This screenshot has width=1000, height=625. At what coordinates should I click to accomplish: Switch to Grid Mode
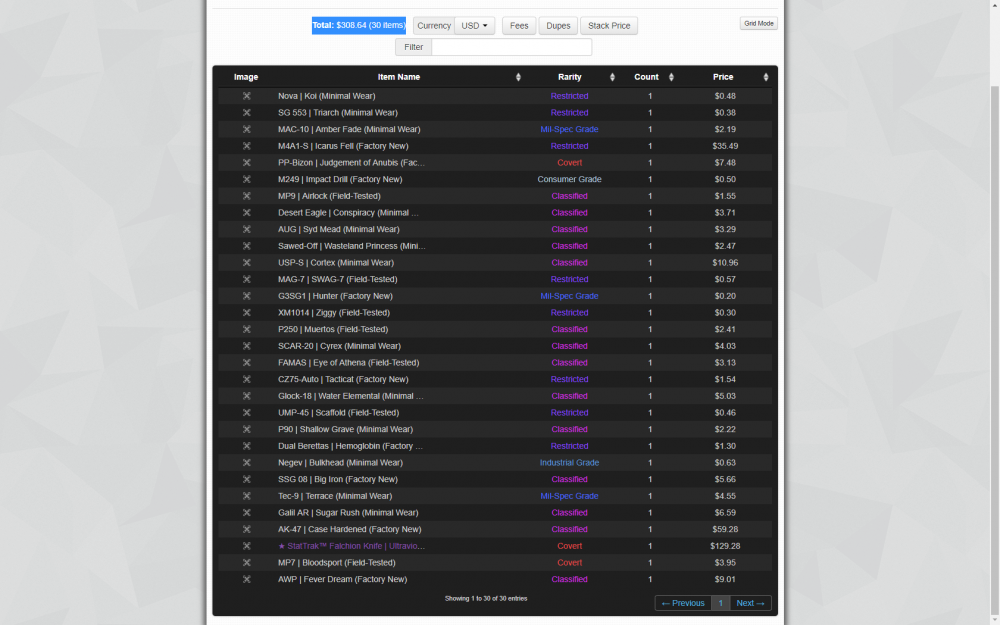(x=759, y=24)
